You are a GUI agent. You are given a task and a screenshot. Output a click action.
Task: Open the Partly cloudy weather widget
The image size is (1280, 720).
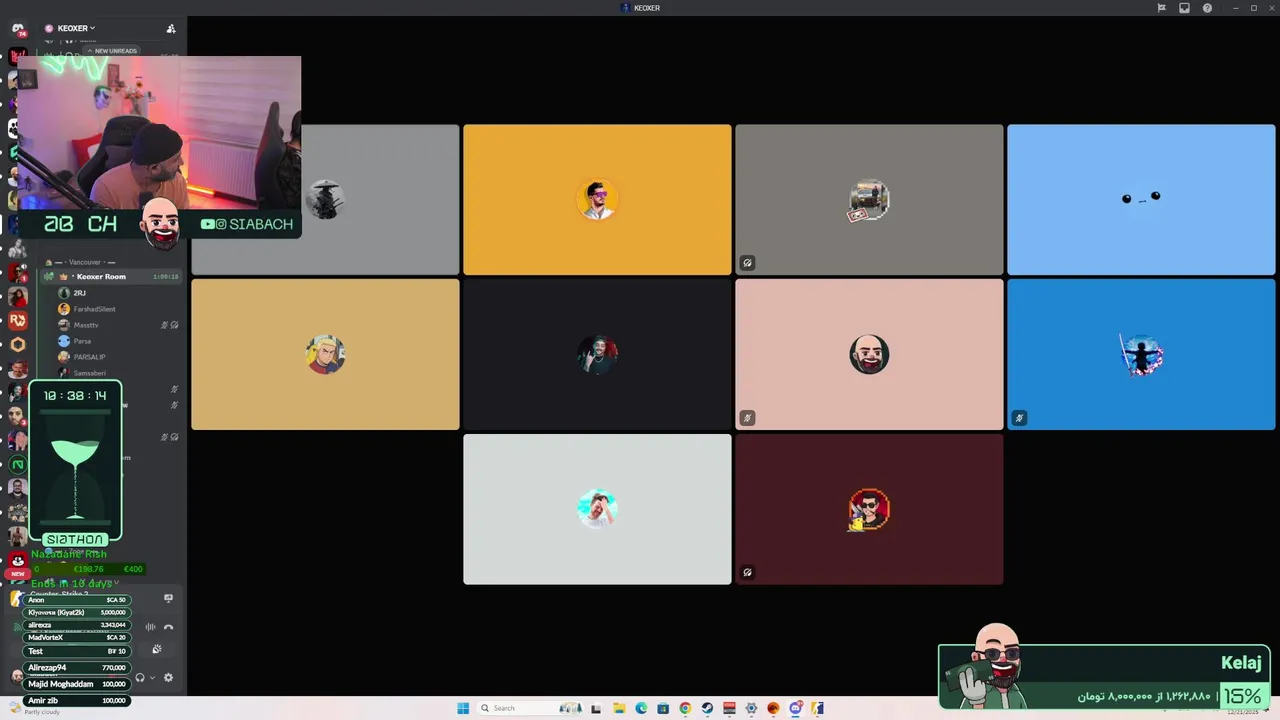click(x=35, y=709)
